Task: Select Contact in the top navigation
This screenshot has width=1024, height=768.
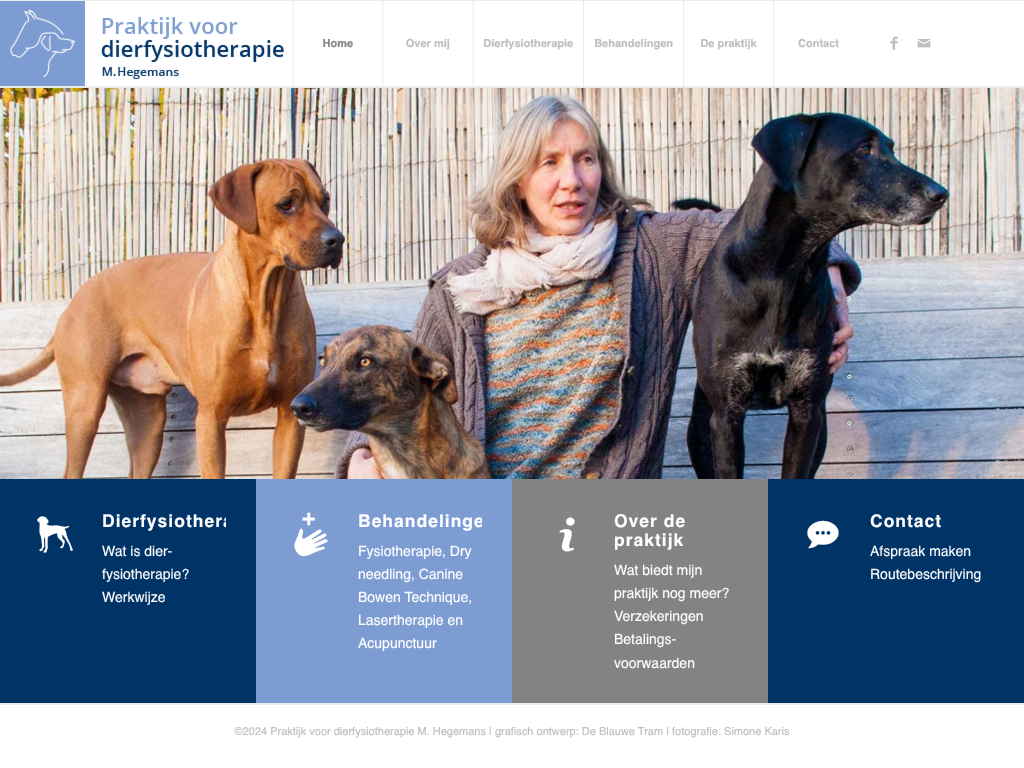Action: [x=818, y=43]
